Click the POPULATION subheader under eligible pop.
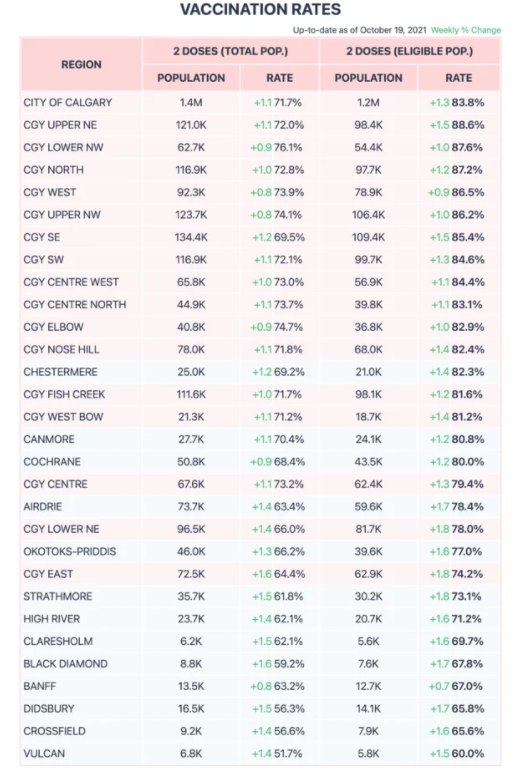The height and width of the screenshot is (777, 528). click(x=369, y=78)
